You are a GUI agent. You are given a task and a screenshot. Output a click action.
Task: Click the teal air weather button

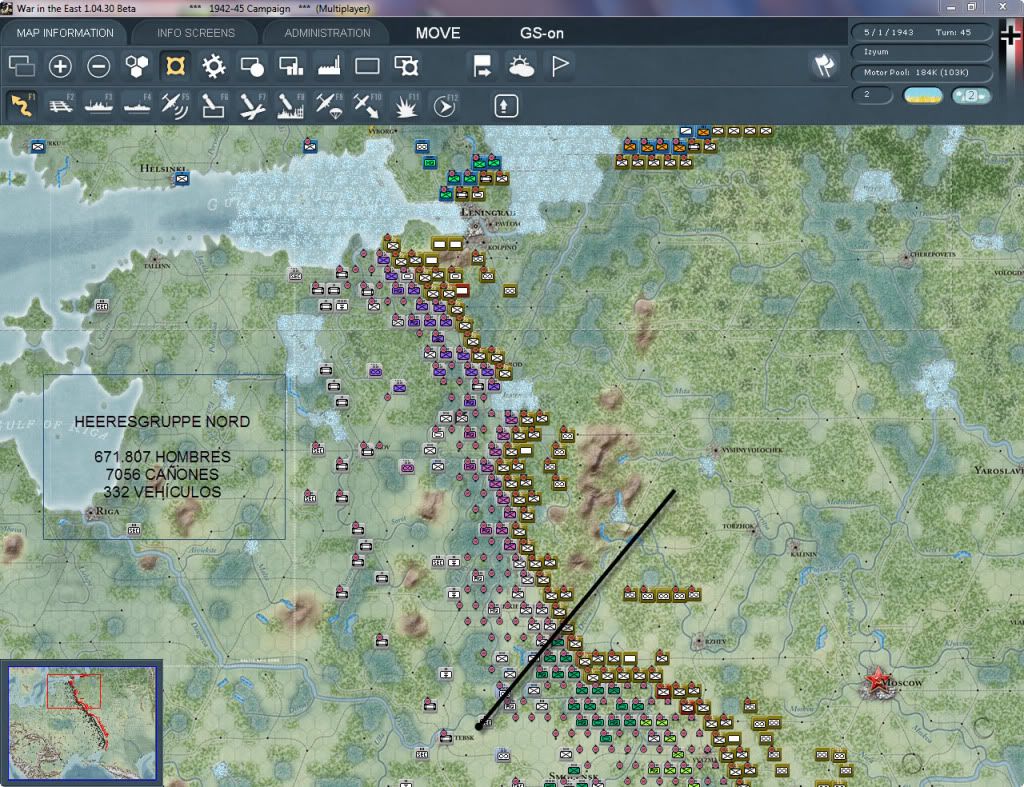(x=971, y=95)
